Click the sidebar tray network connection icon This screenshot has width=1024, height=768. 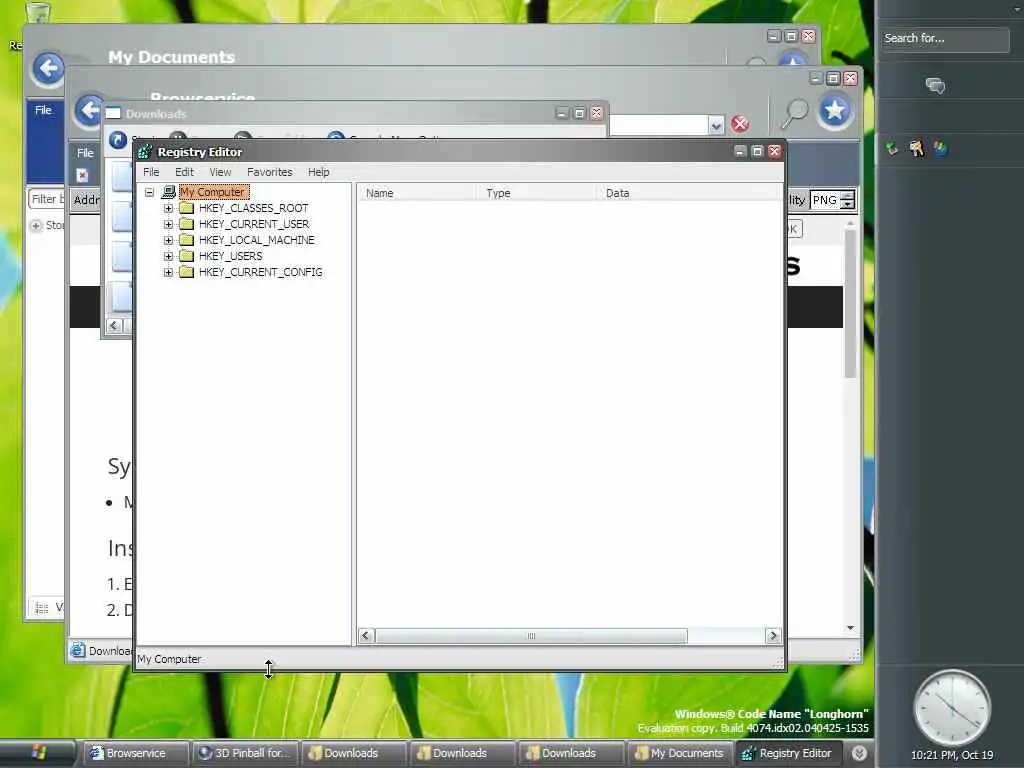click(x=892, y=149)
